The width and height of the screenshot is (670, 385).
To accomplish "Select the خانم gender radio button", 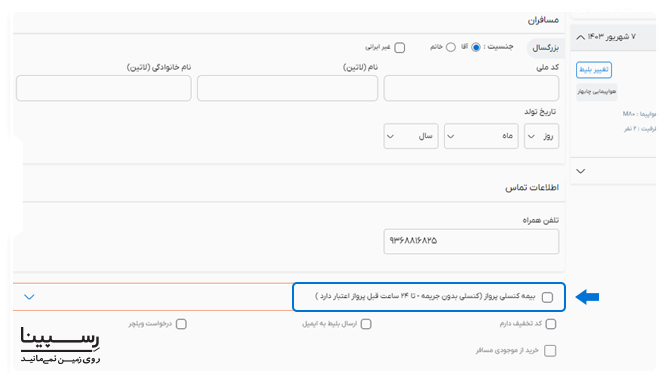I will [x=451, y=47].
